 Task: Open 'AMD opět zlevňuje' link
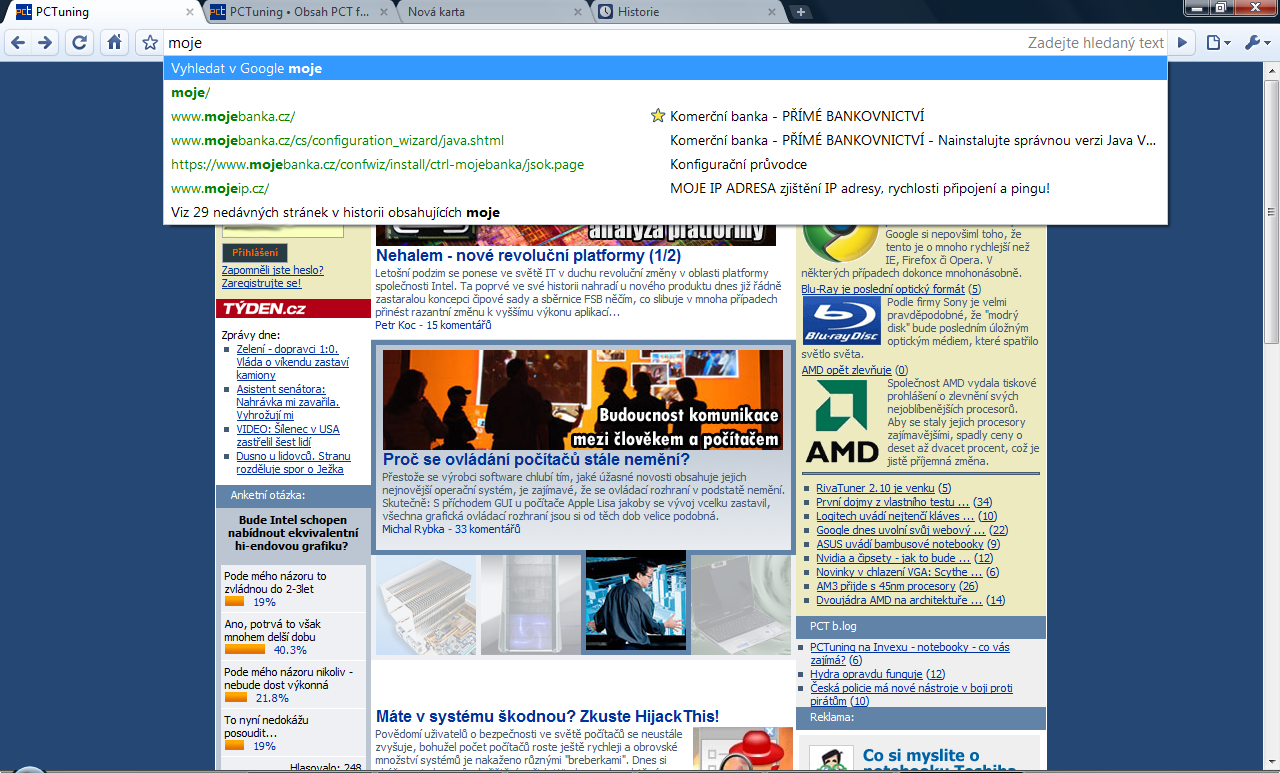pos(846,370)
